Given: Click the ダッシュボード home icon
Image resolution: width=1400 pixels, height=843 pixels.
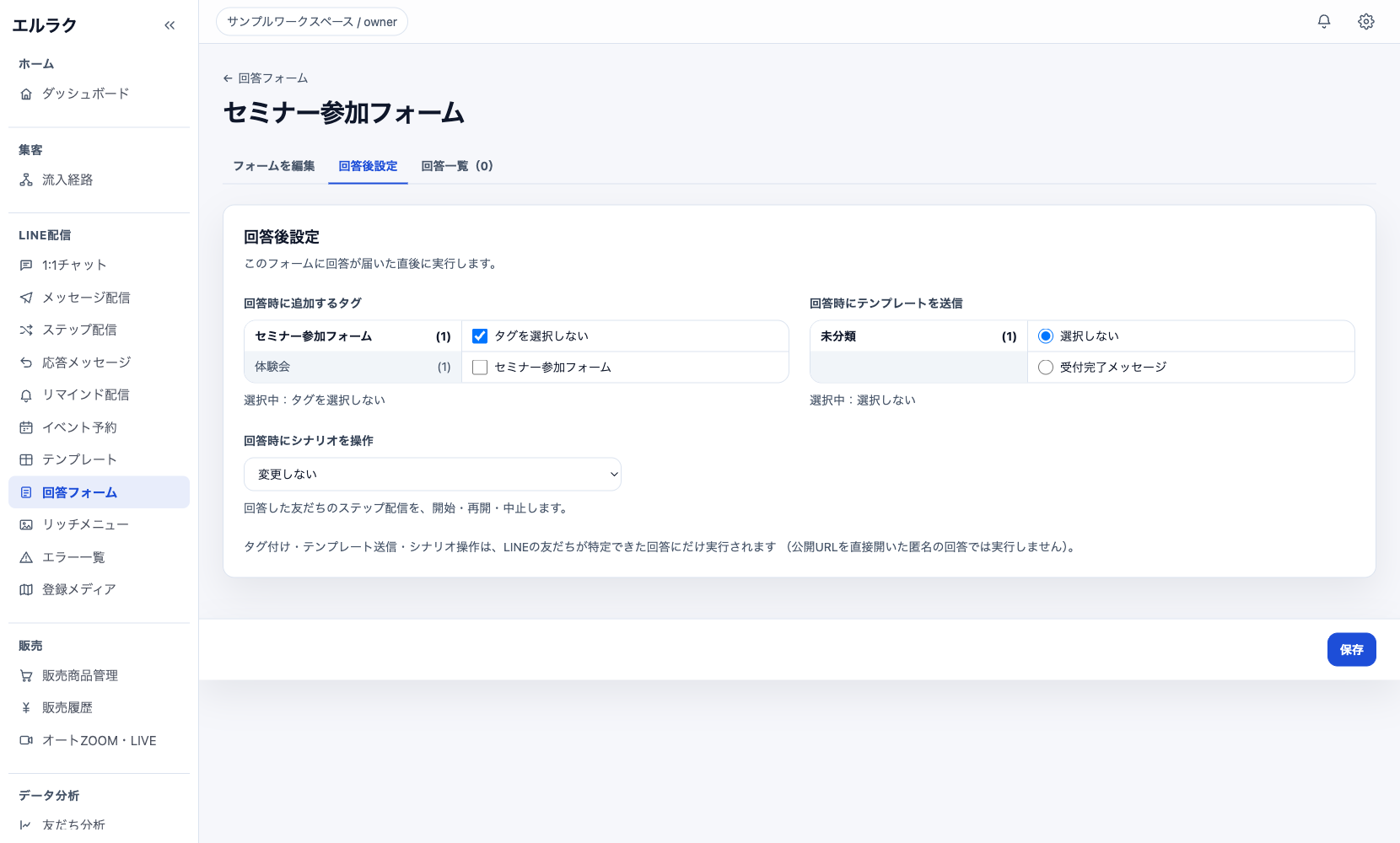Looking at the screenshot, I should (26, 94).
